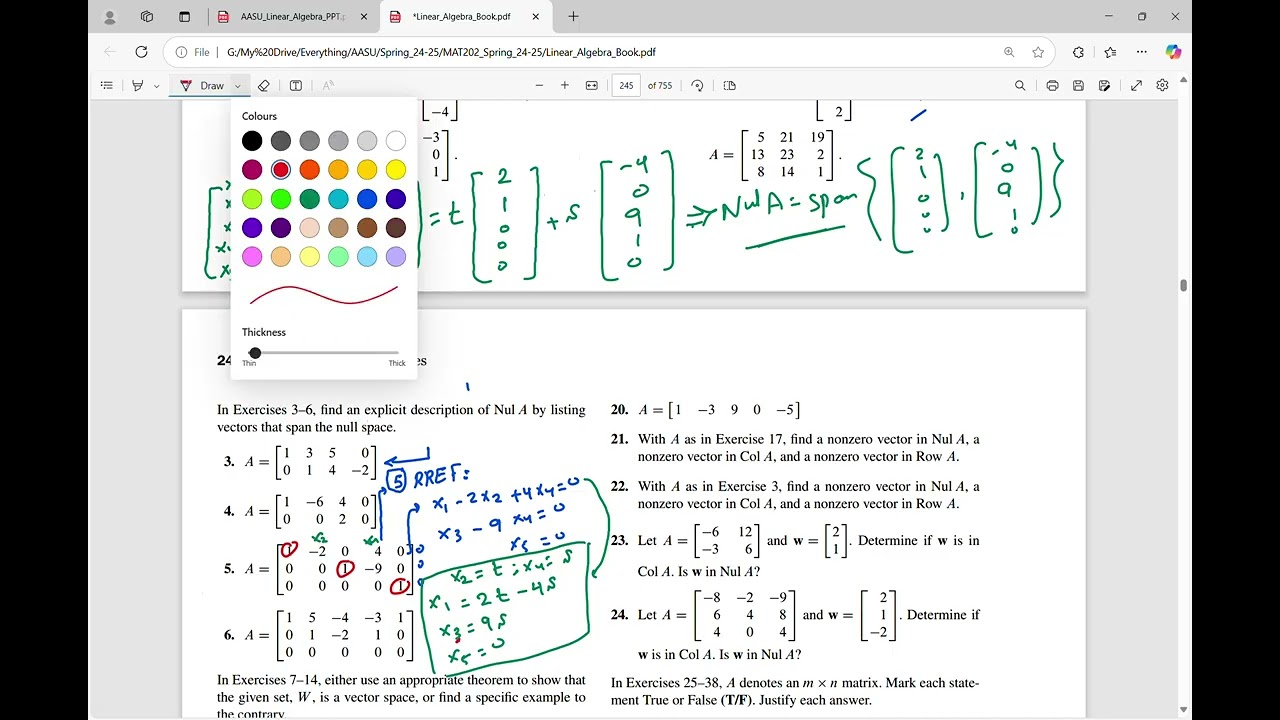Select the Erase tool
Image resolution: width=1280 pixels, height=720 pixels.
coord(264,86)
